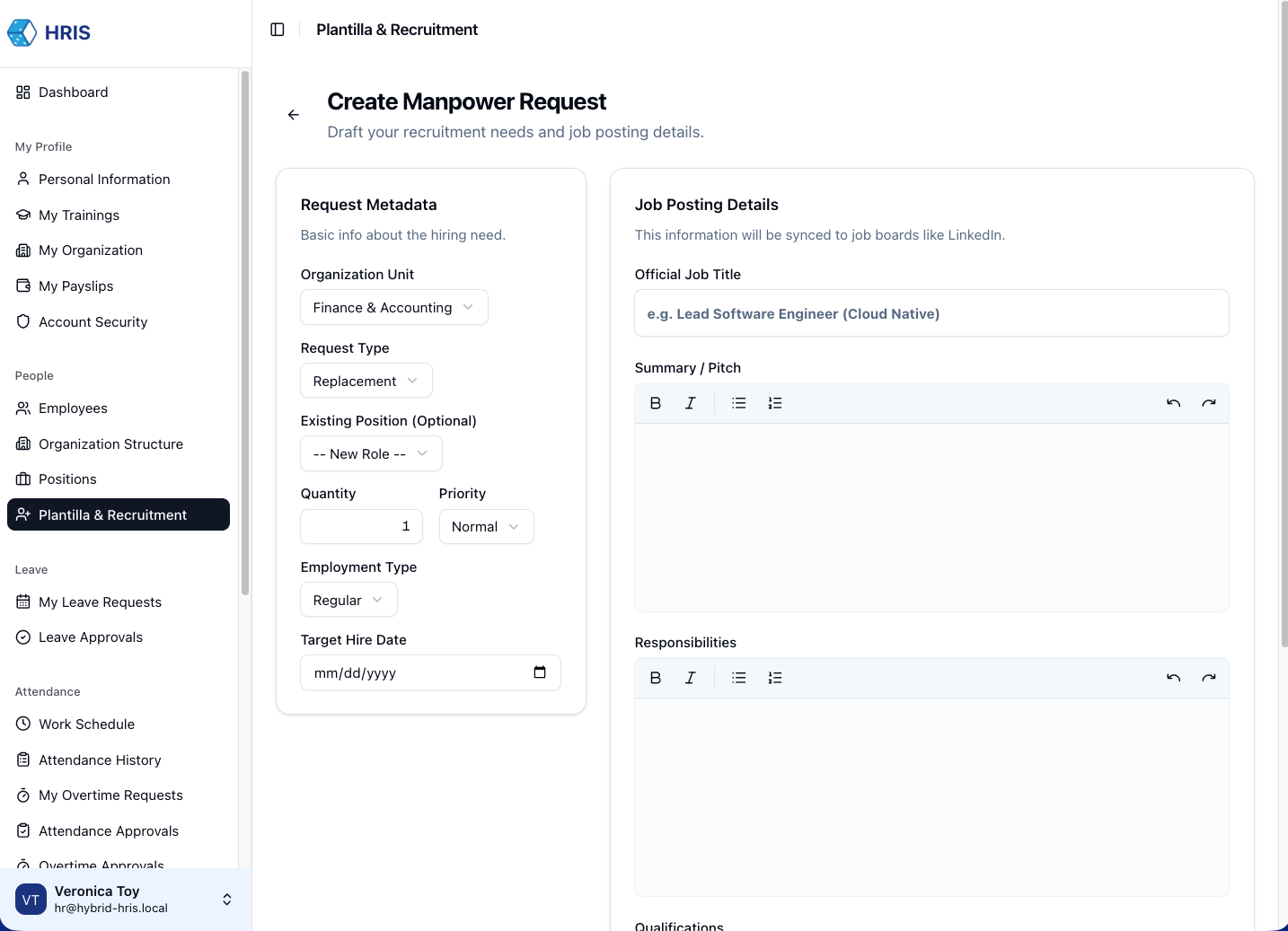Image resolution: width=1288 pixels, height=931 pixels.
Task: Open Leave Approvals page
Action: (x=91, y=637)
